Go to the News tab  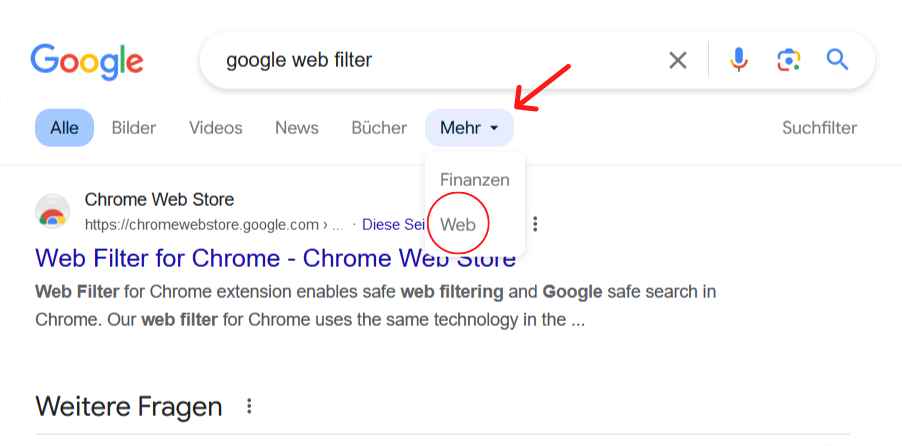click(297, 128)
